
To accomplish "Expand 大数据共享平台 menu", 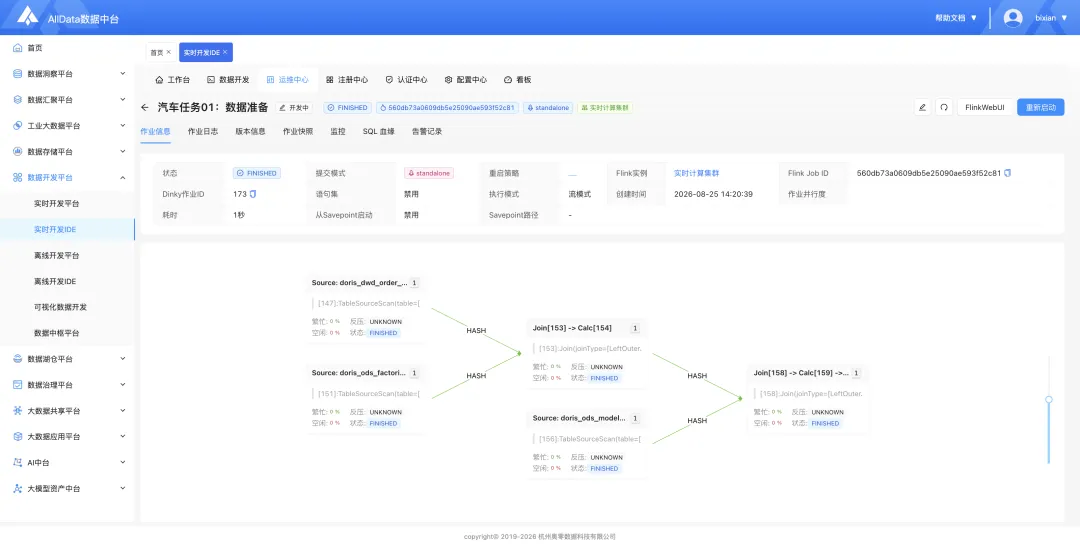I will (67, 411).
